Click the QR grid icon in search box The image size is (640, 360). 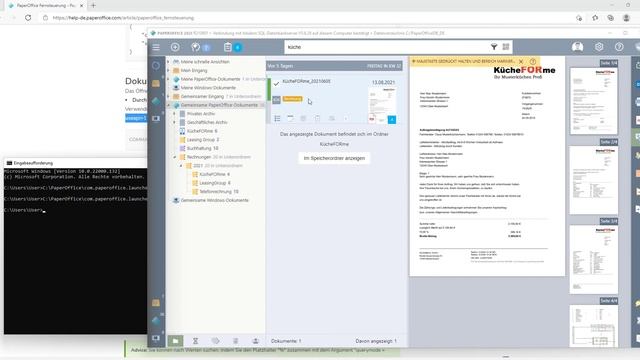[x=506, y=47]
